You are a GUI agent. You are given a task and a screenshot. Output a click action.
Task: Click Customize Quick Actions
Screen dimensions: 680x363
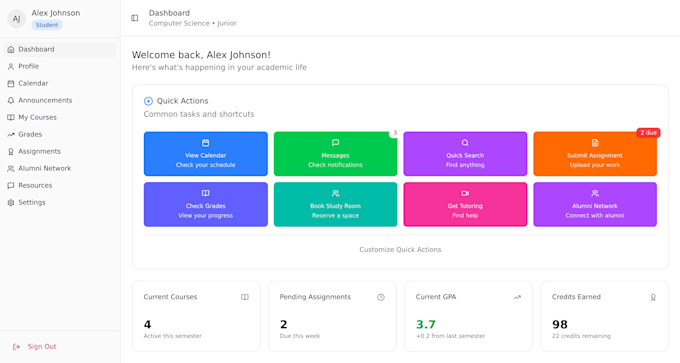(400, 250)
